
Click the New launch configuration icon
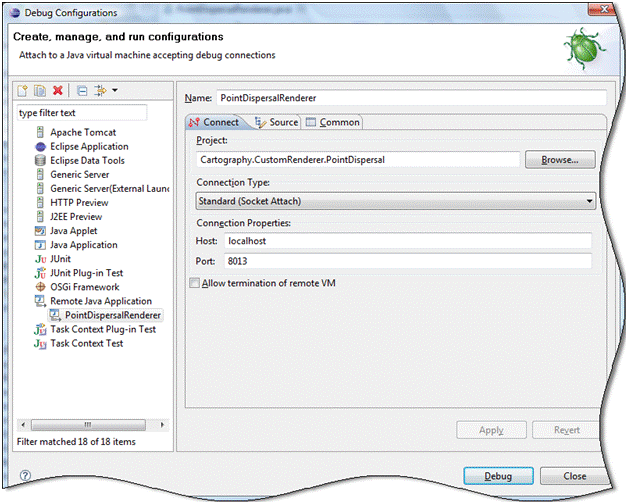tap(22, 91)
